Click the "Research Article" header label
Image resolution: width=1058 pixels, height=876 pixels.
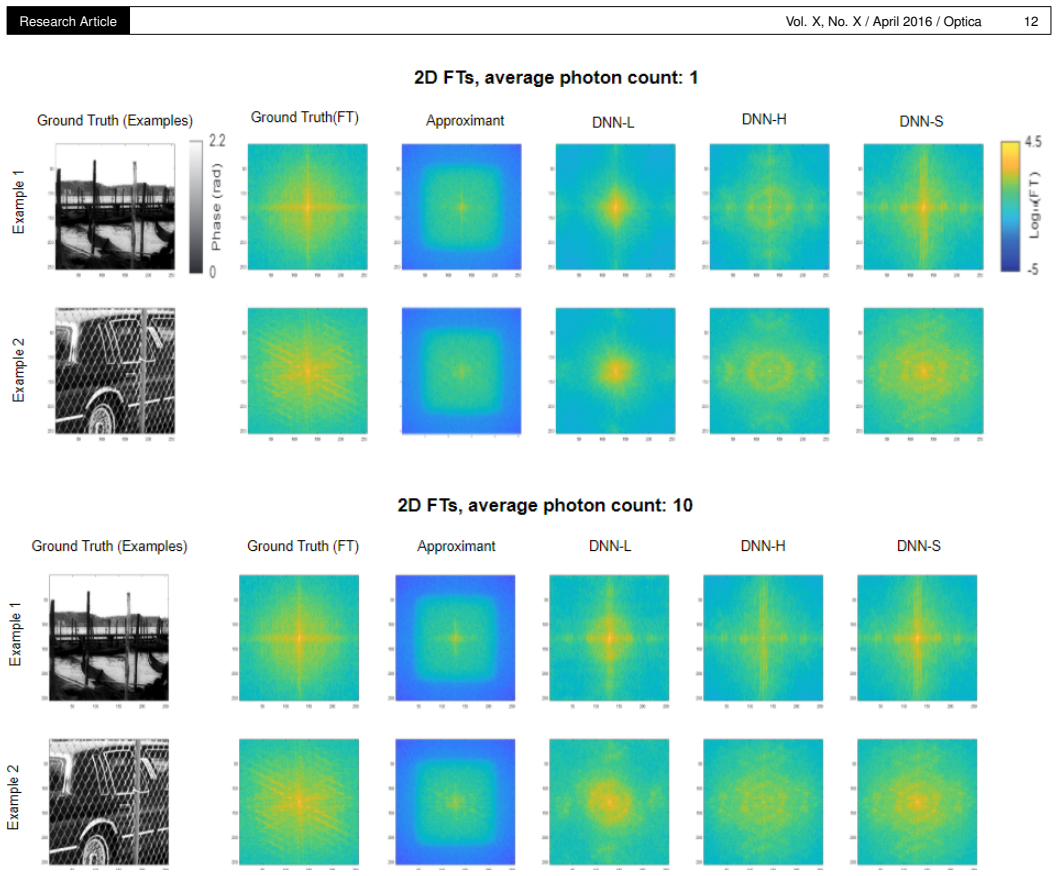point(68,21)
